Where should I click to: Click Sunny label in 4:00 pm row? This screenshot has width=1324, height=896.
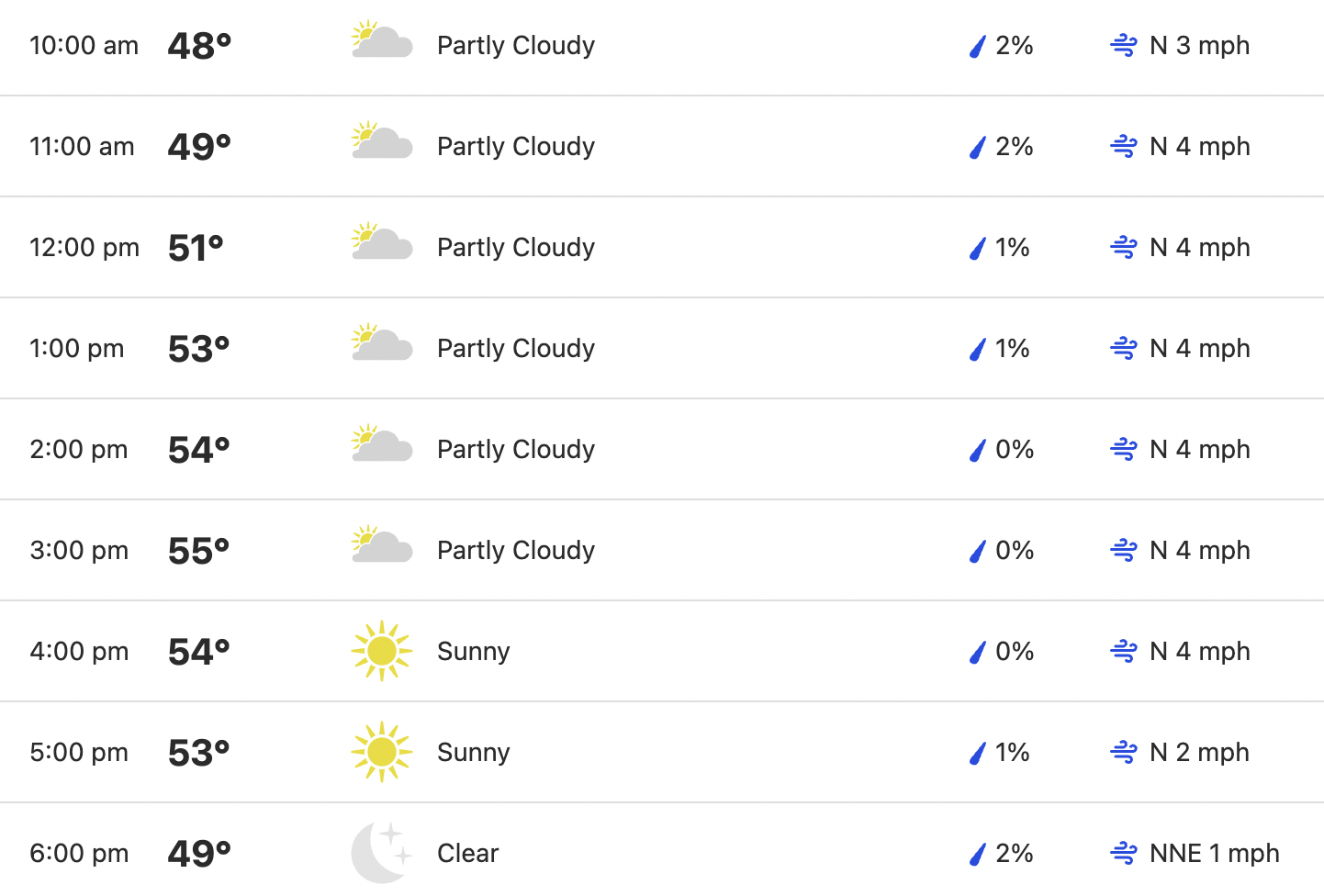(474, 651)
